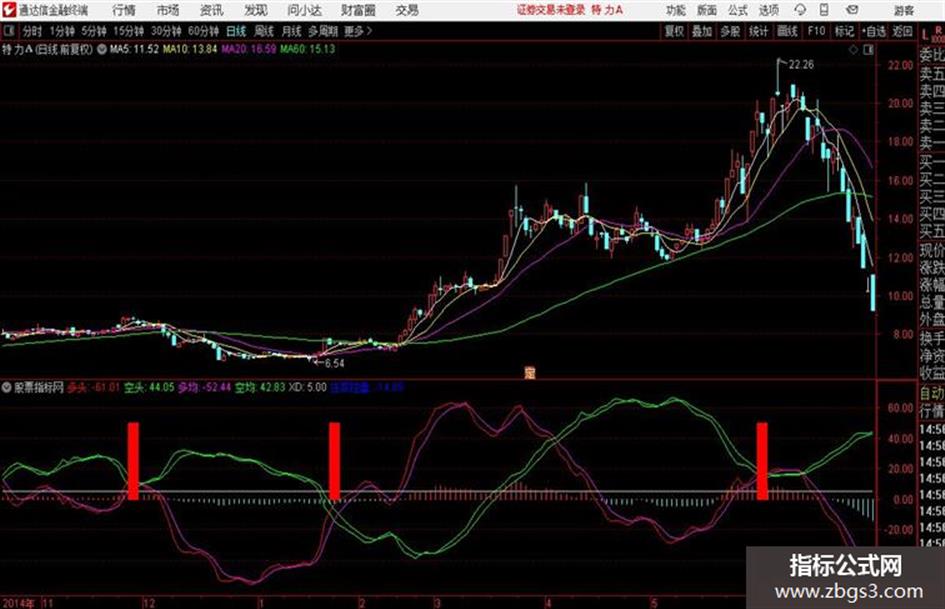945x609 pixels.
Task: Open the 功能 menu
Action: (676, 10)
